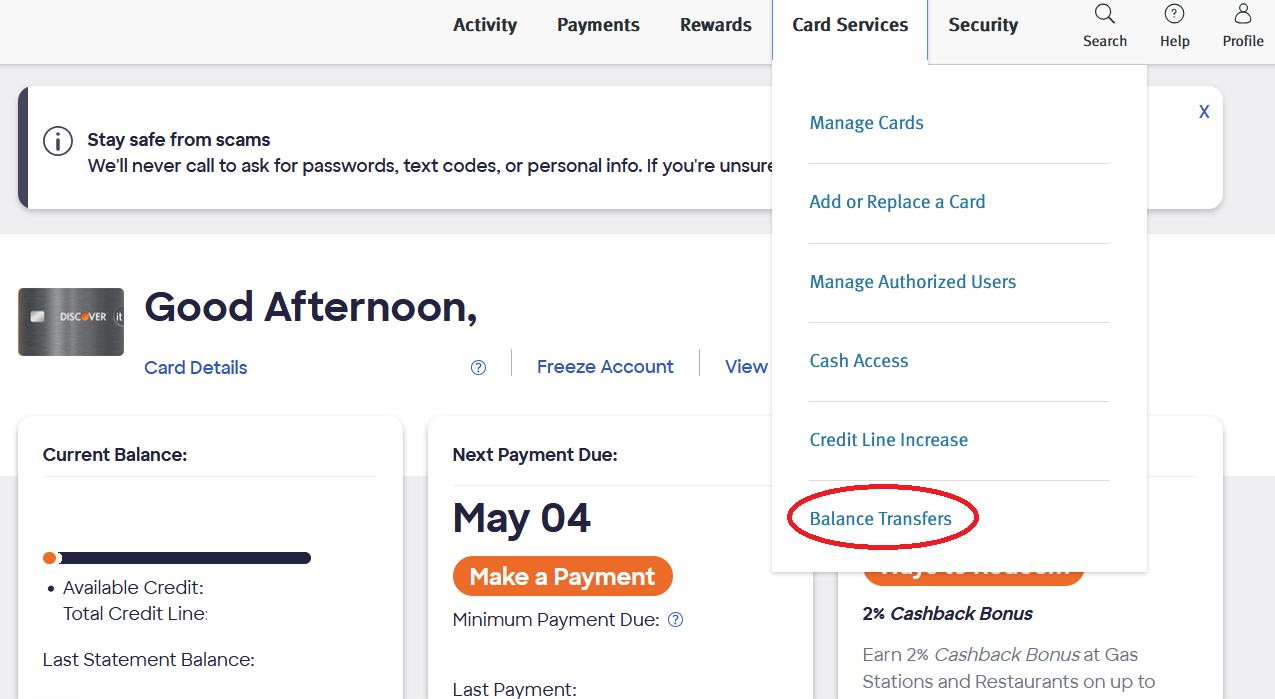The width and height of the screenshot is (1275, 699).
Task: Choose Add or Replace a Card
Action: point(897,202)
